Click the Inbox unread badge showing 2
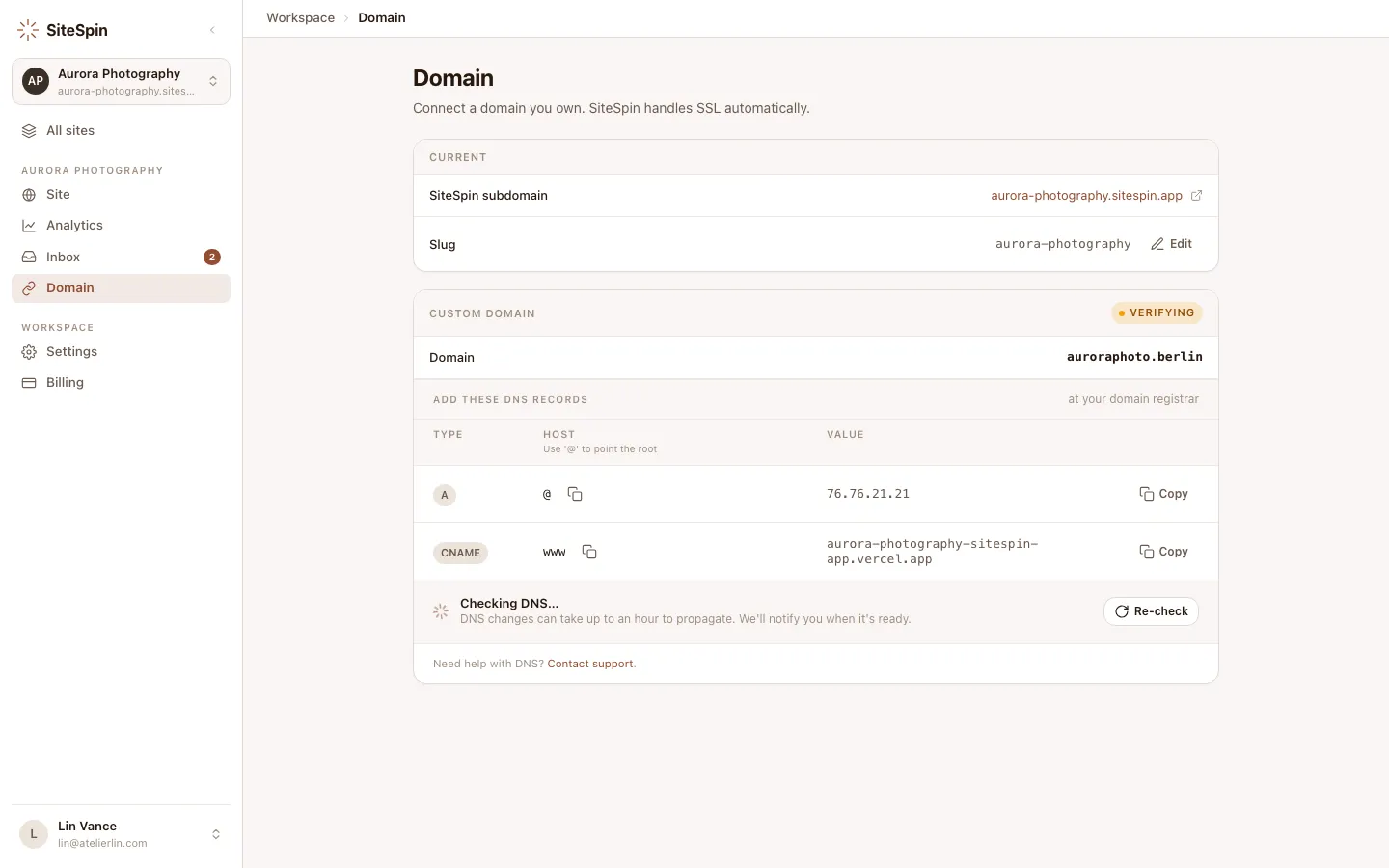 click(212, 257)
